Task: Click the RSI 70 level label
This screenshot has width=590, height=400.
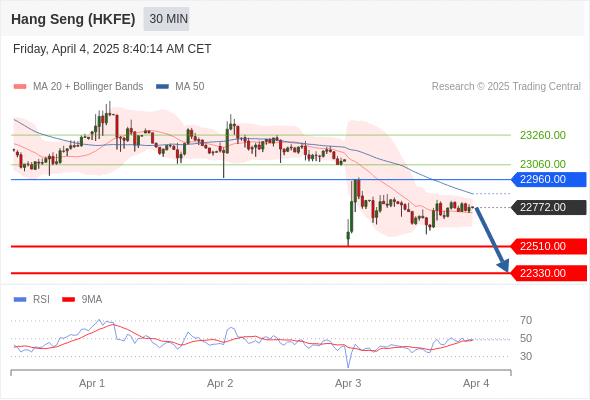Action: pos(526,321)
